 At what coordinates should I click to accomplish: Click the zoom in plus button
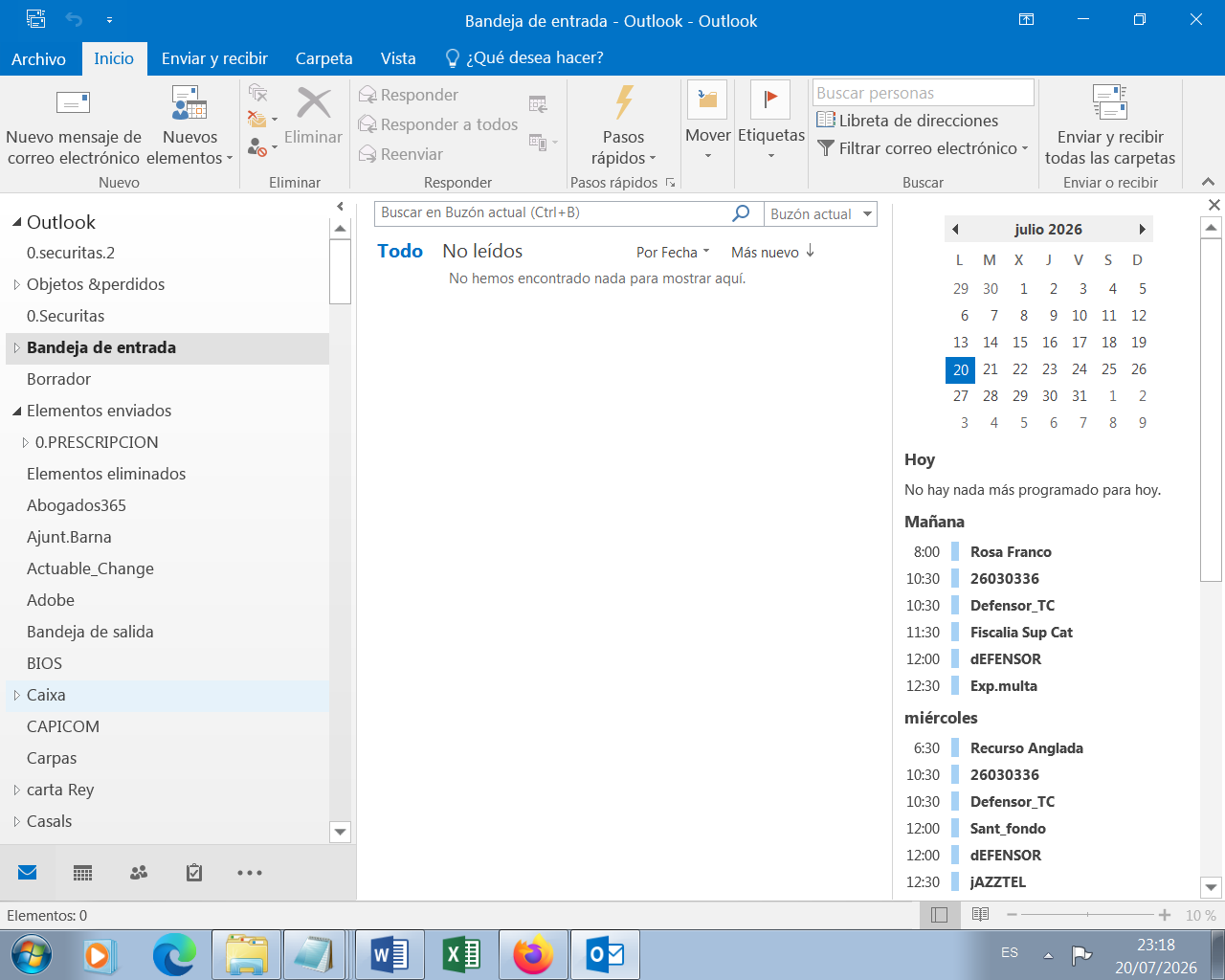1165,915
